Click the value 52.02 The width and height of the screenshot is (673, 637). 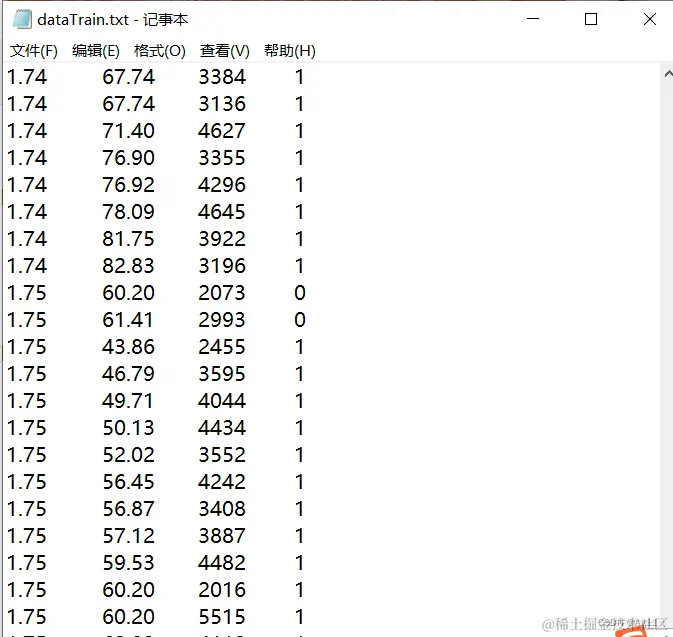click(128, 455)
